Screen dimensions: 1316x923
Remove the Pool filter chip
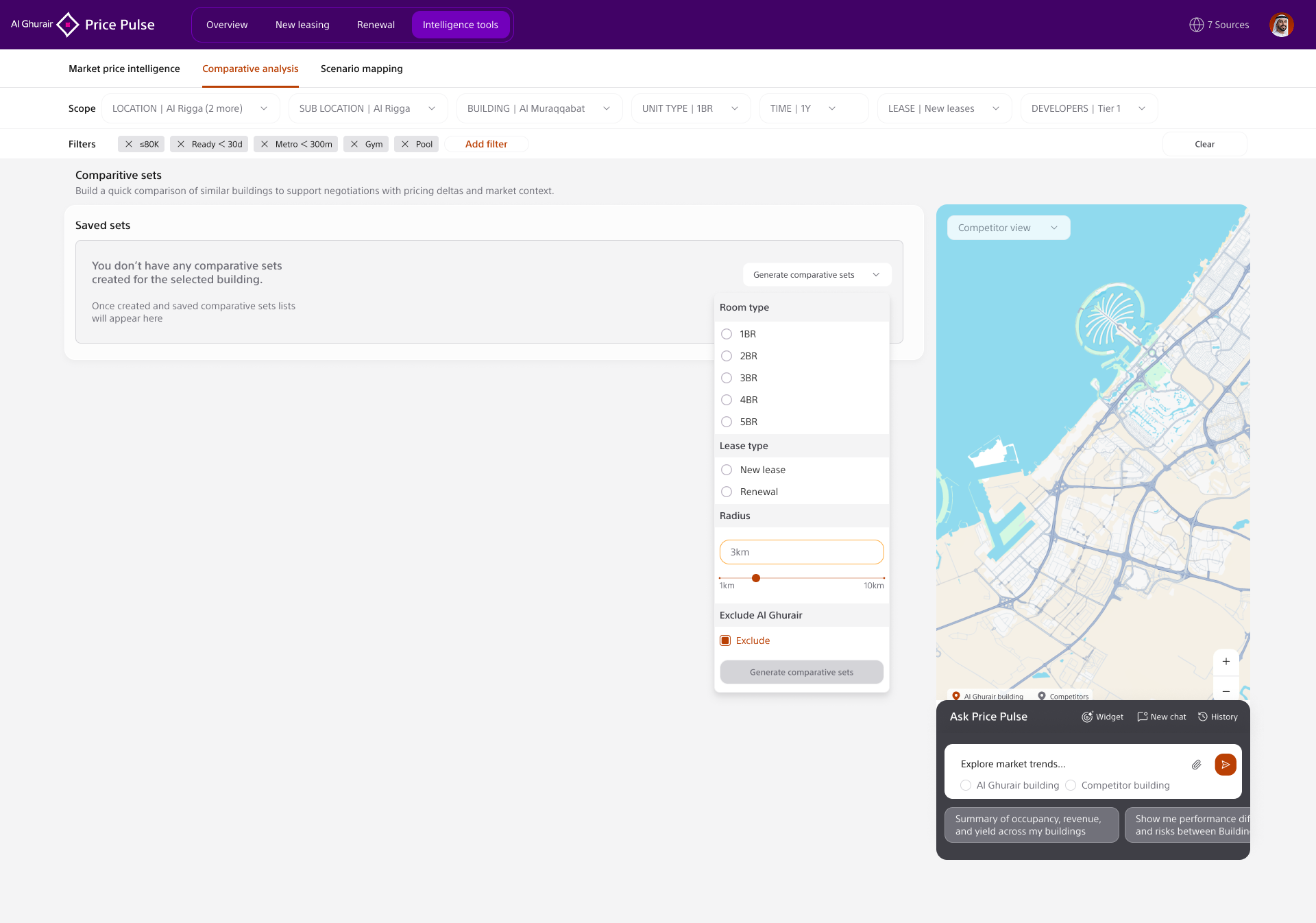point(405,144)
